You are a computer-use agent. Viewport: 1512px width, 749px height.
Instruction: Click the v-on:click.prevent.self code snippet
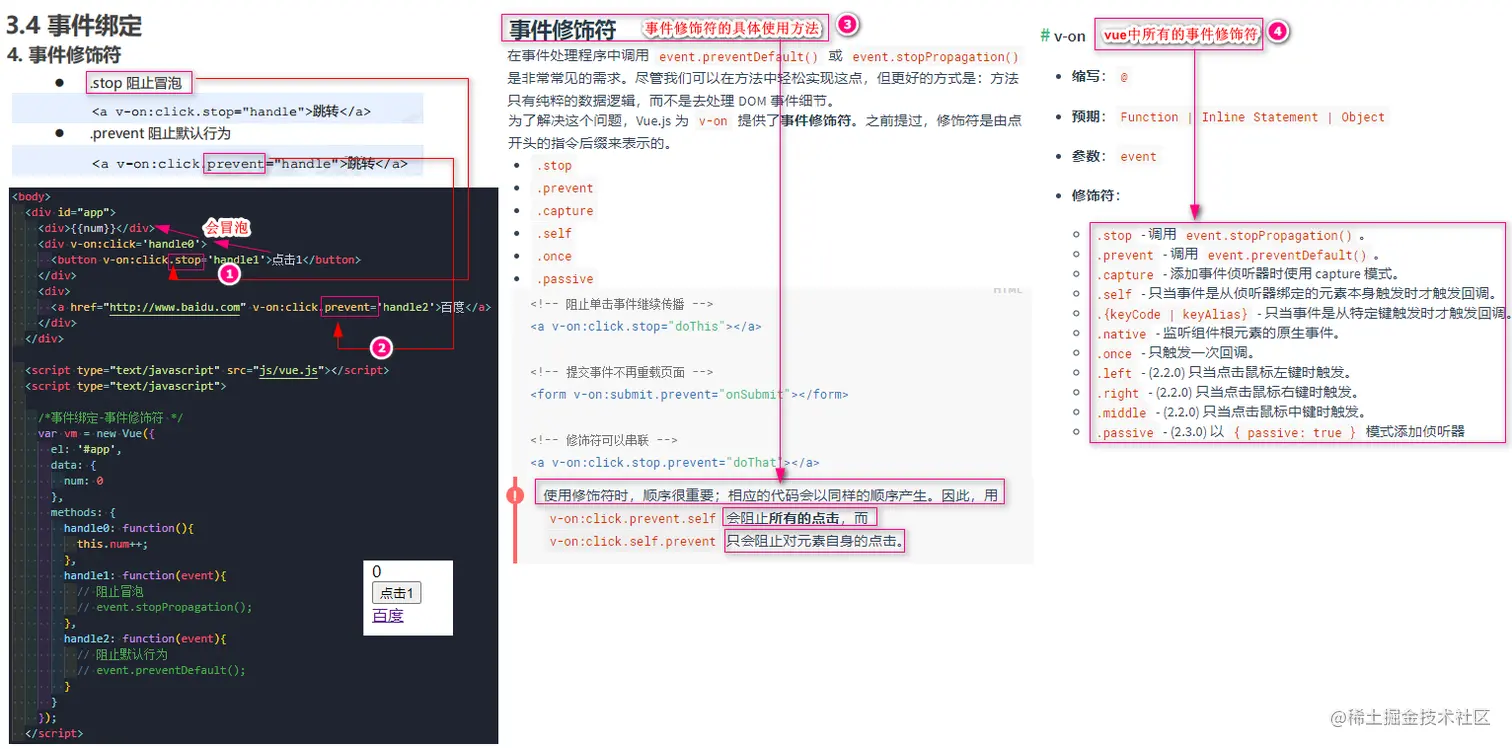(632, 519)
